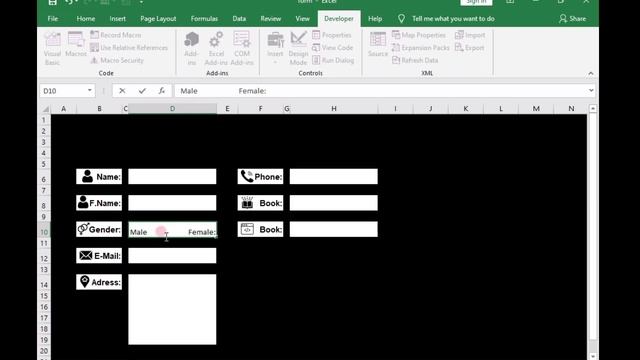Open control Properties
Viewport: 640px width, 360px height.
pos(331,35)
